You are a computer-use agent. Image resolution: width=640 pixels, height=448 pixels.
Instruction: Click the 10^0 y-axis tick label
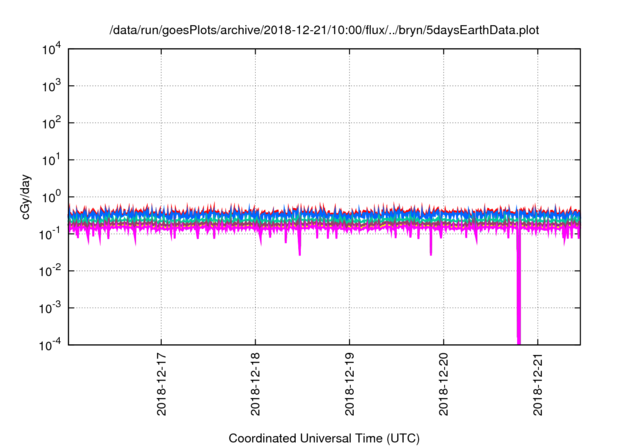pos(51,197)
